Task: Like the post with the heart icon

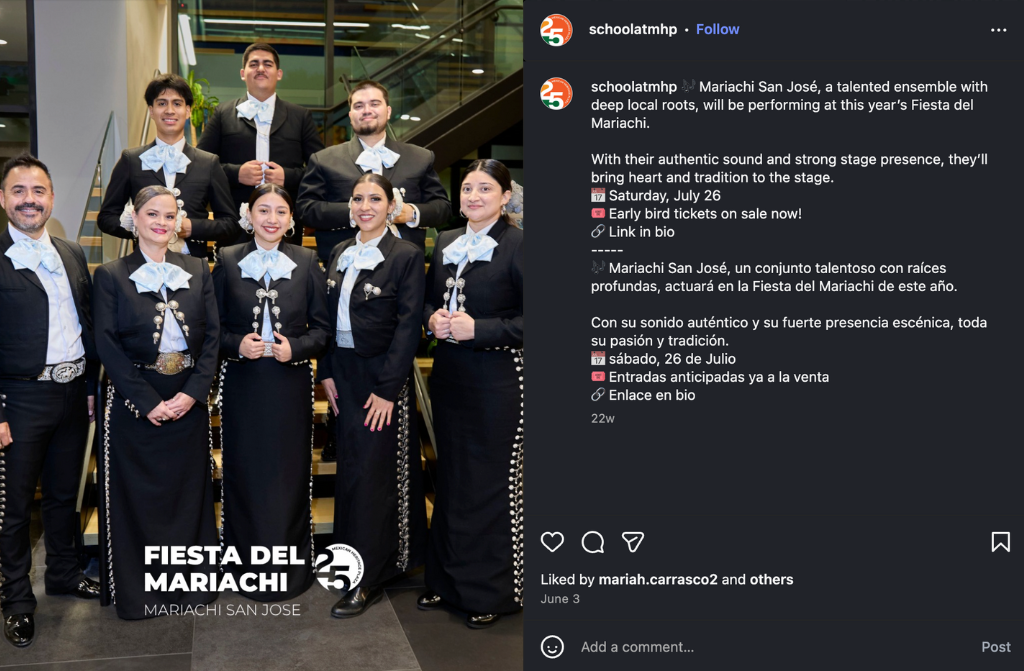Action: [552, 542]
